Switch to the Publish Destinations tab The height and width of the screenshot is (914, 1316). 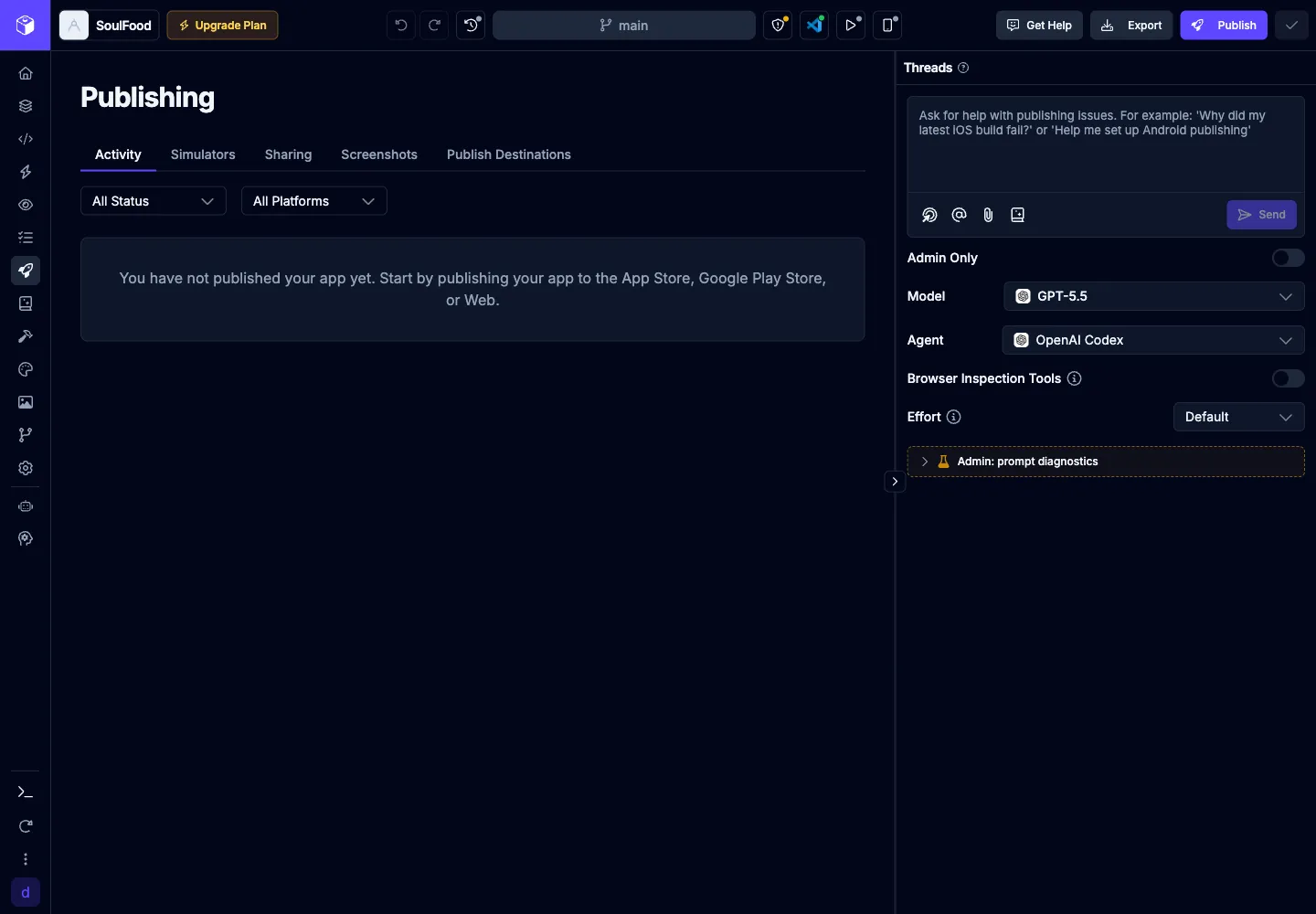pos(509,154)
